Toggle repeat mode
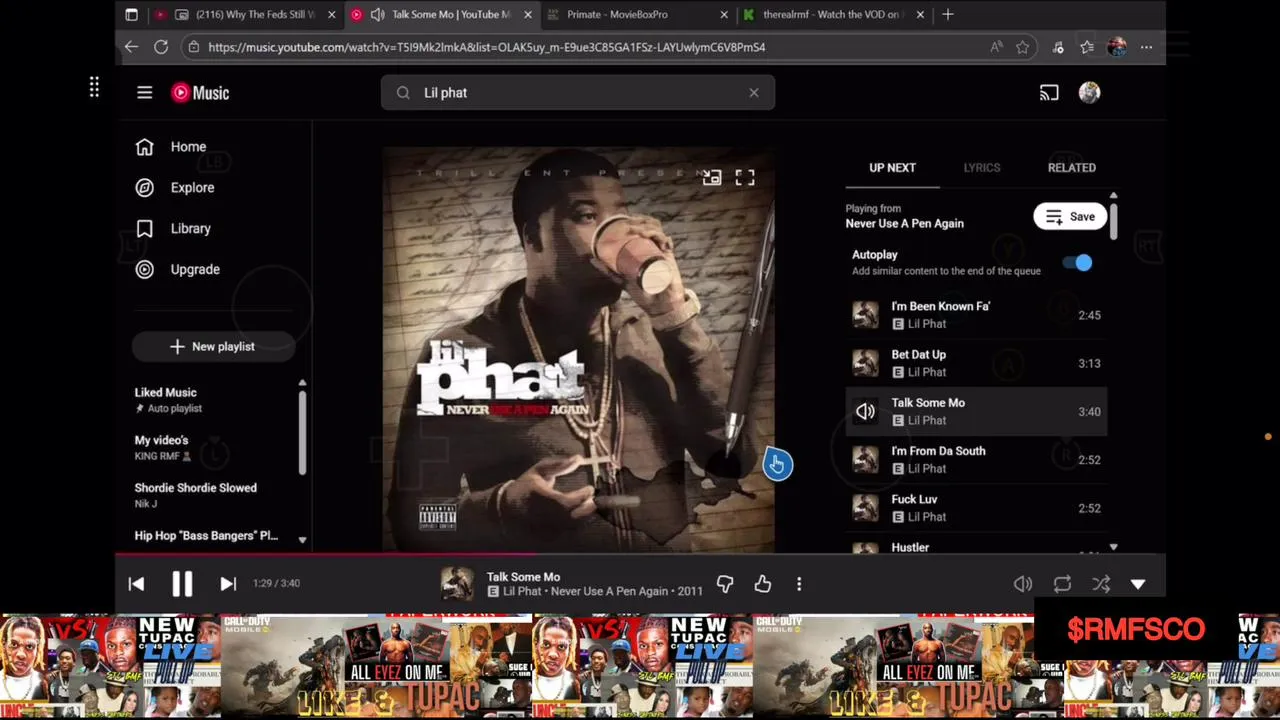 click(1062, 584)
